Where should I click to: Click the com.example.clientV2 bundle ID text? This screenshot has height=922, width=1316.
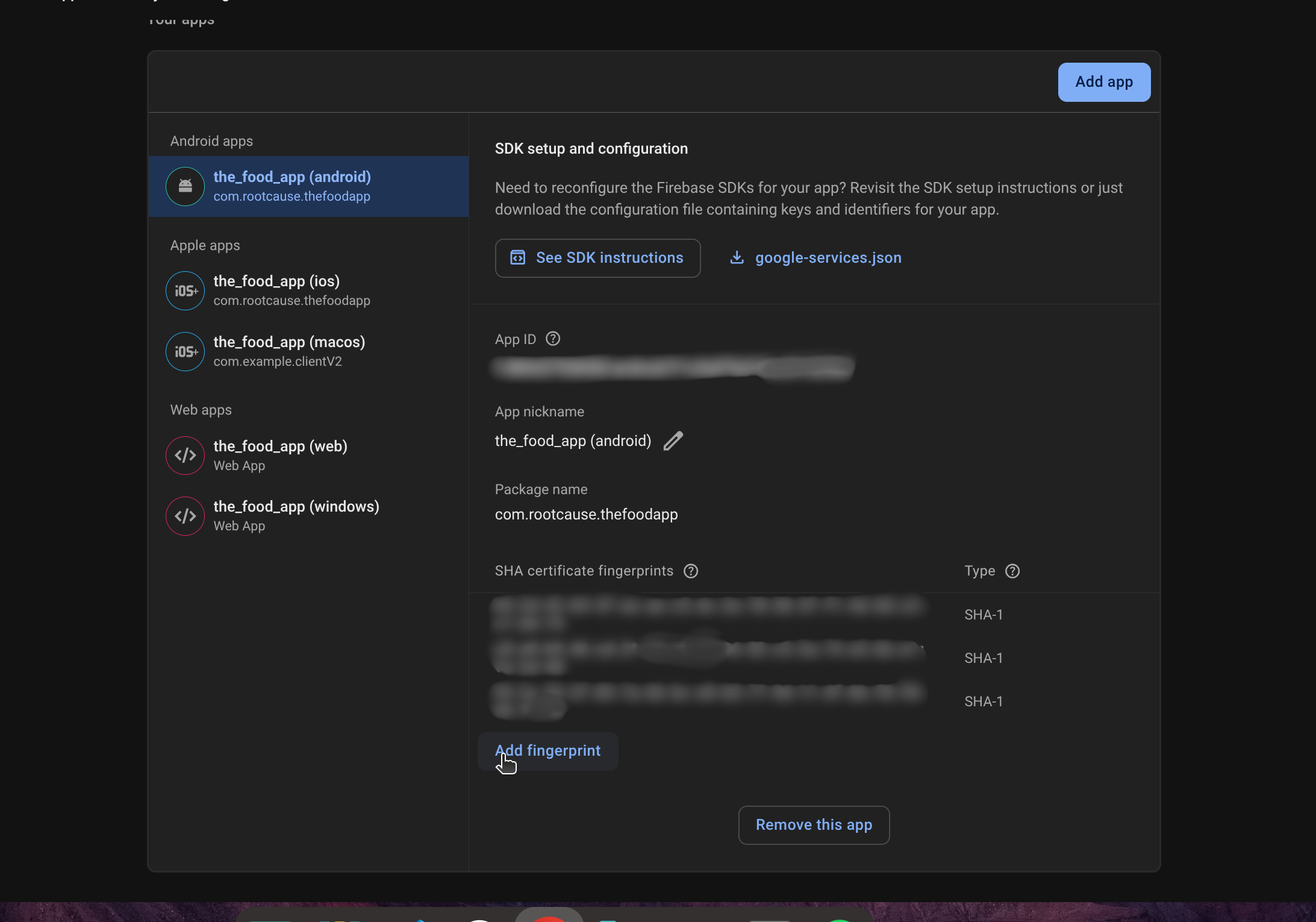point(278,362)
